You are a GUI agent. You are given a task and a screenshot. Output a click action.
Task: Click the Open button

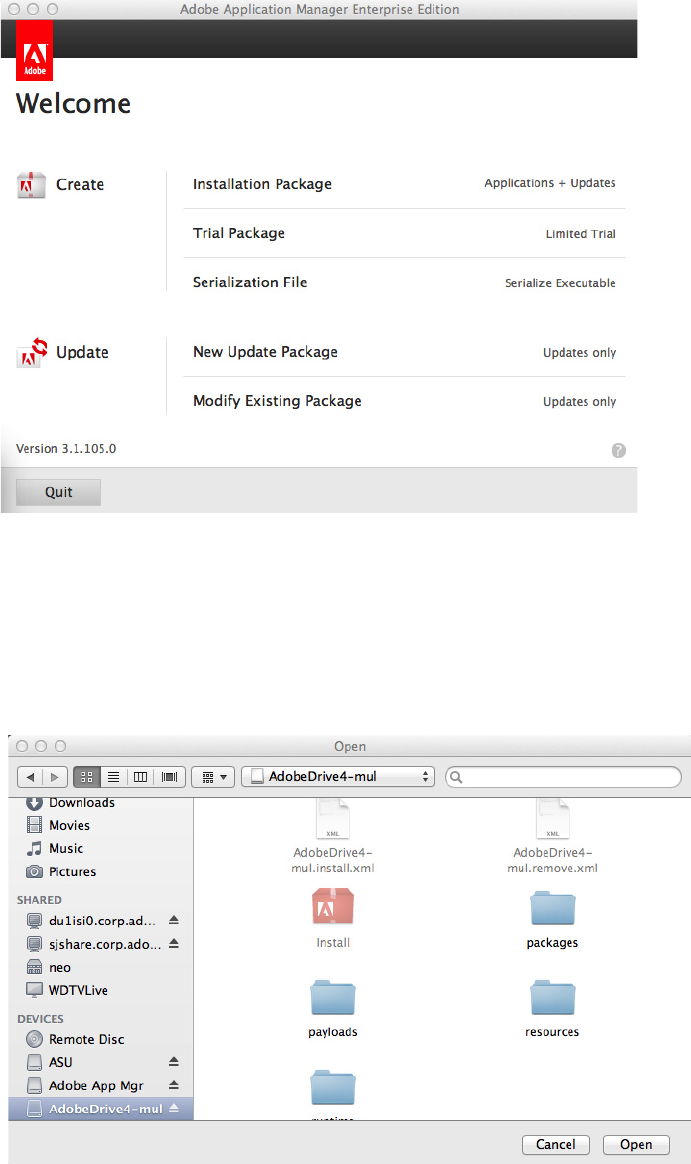(636, 1145)
